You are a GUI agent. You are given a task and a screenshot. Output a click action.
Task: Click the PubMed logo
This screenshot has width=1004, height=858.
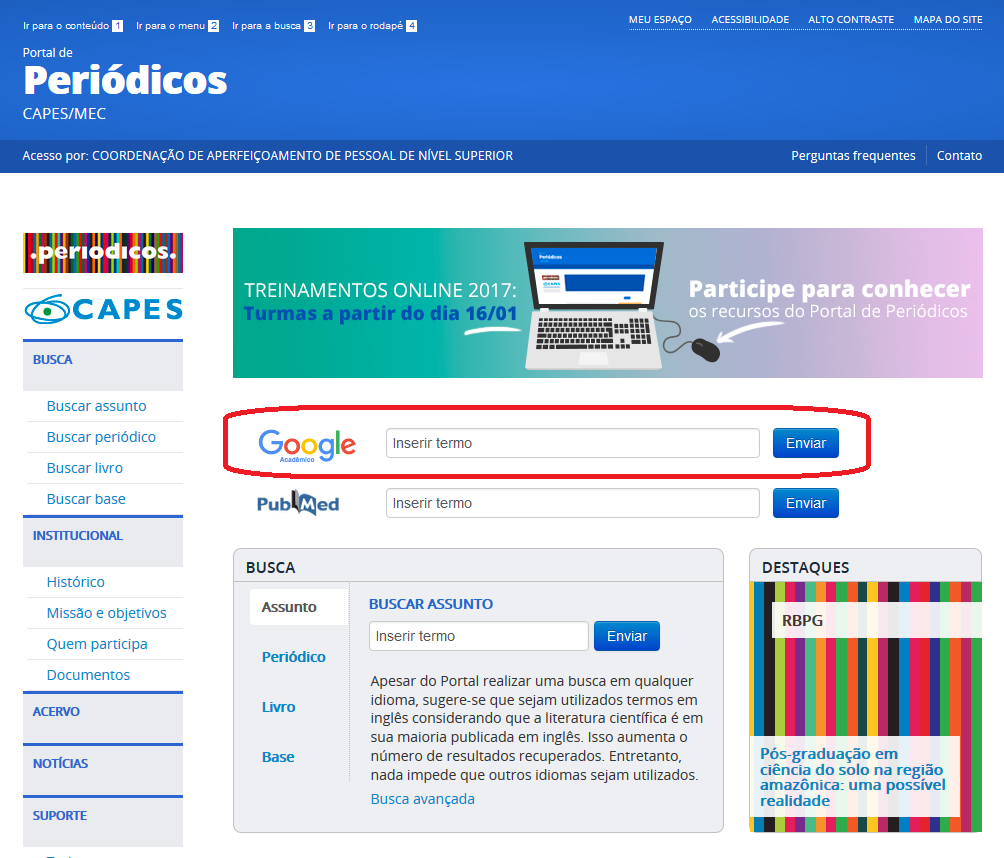[x=298, y=503]
